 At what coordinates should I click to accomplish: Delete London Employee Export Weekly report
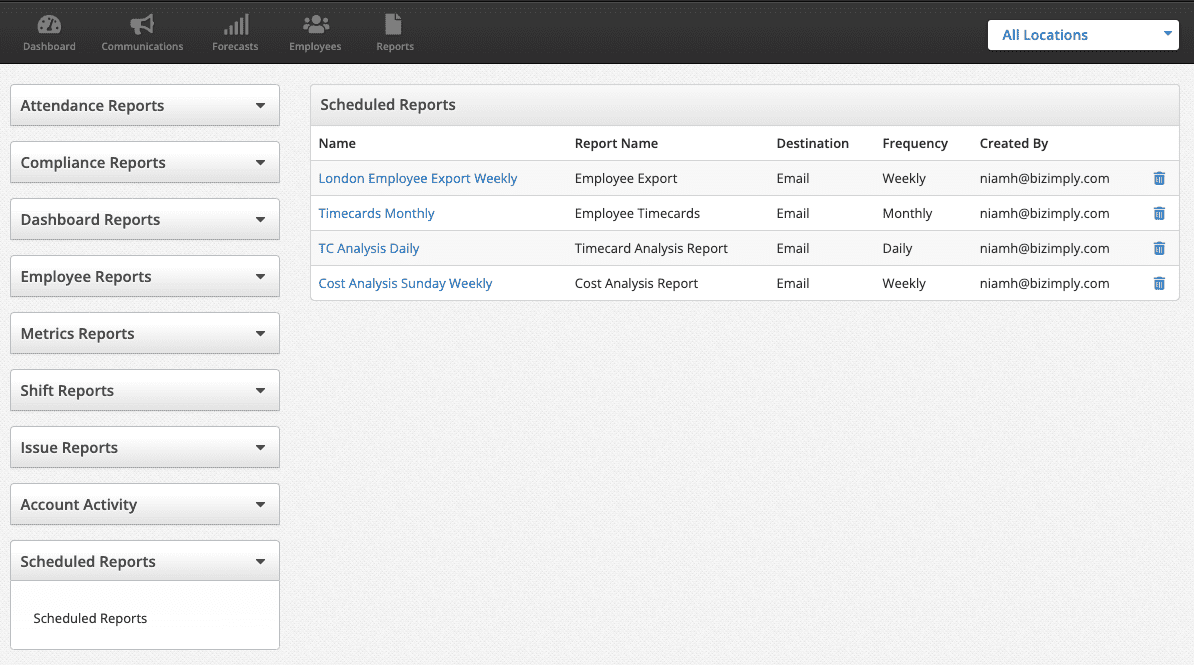[1159, 179]
